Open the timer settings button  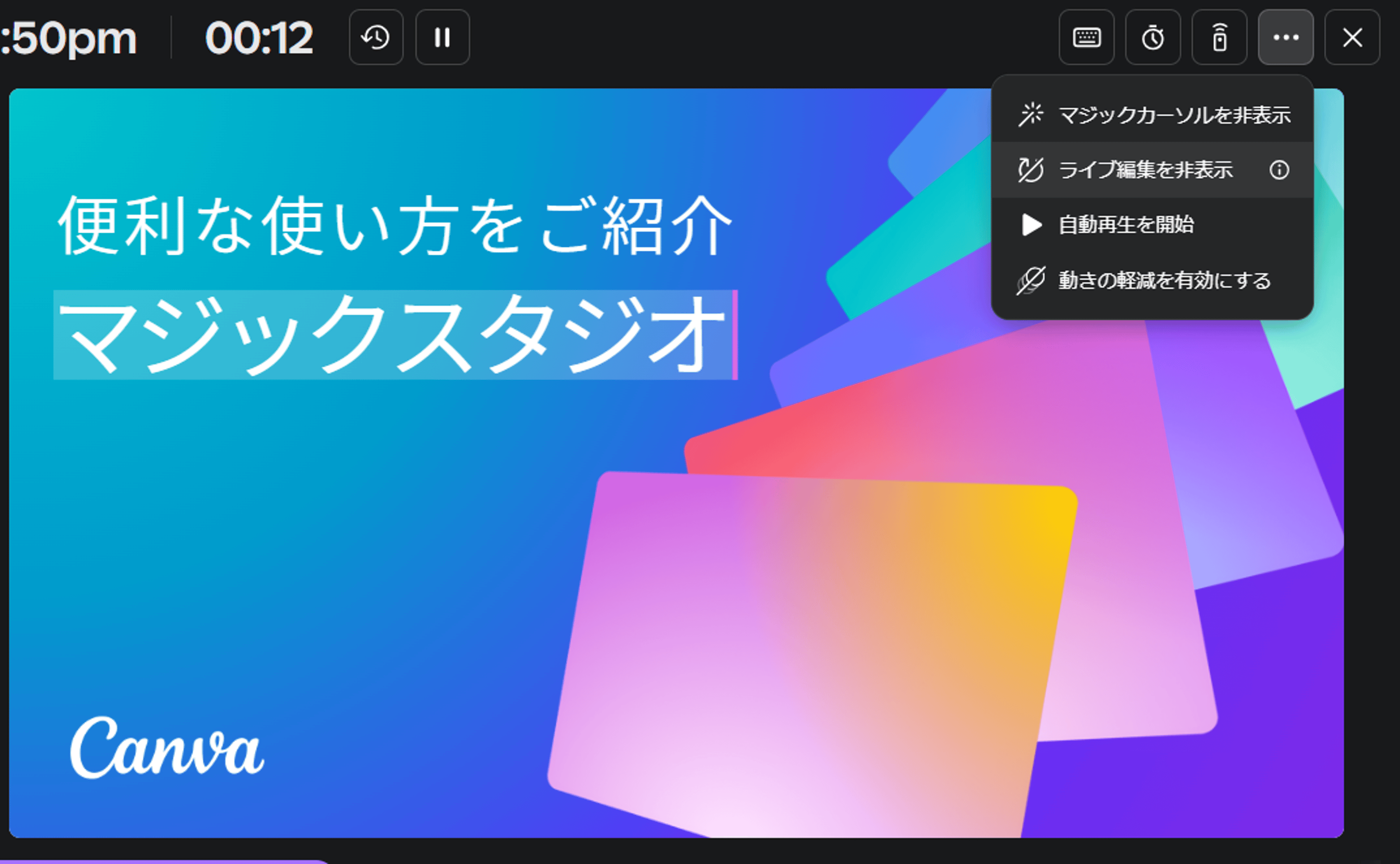(x=1152, y=38)
